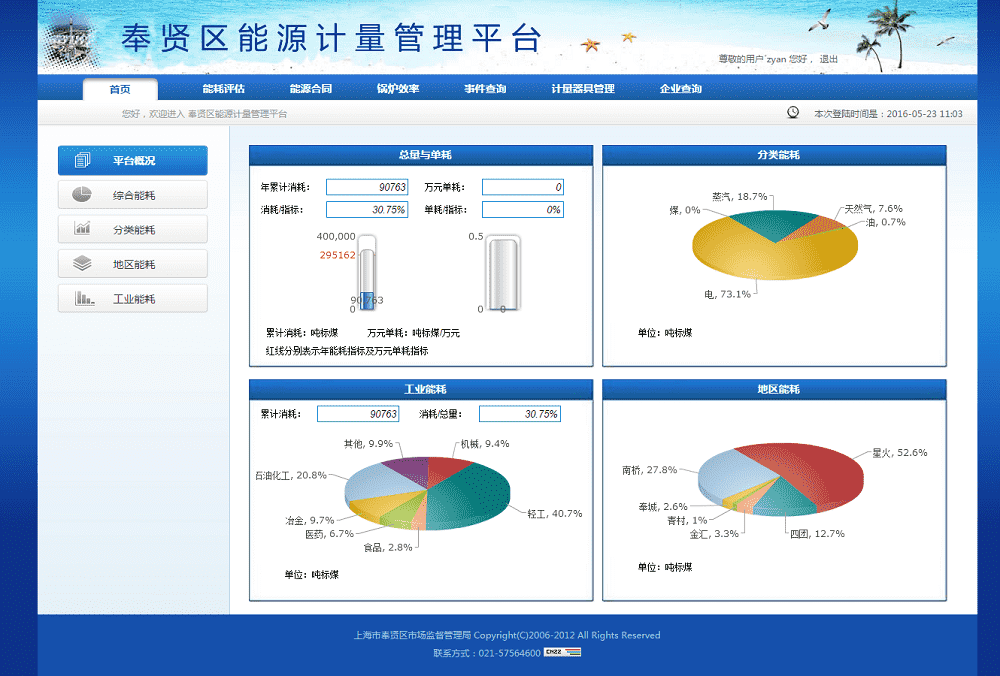Click the pie chart icon beside 综合能耗

(82, 194)
